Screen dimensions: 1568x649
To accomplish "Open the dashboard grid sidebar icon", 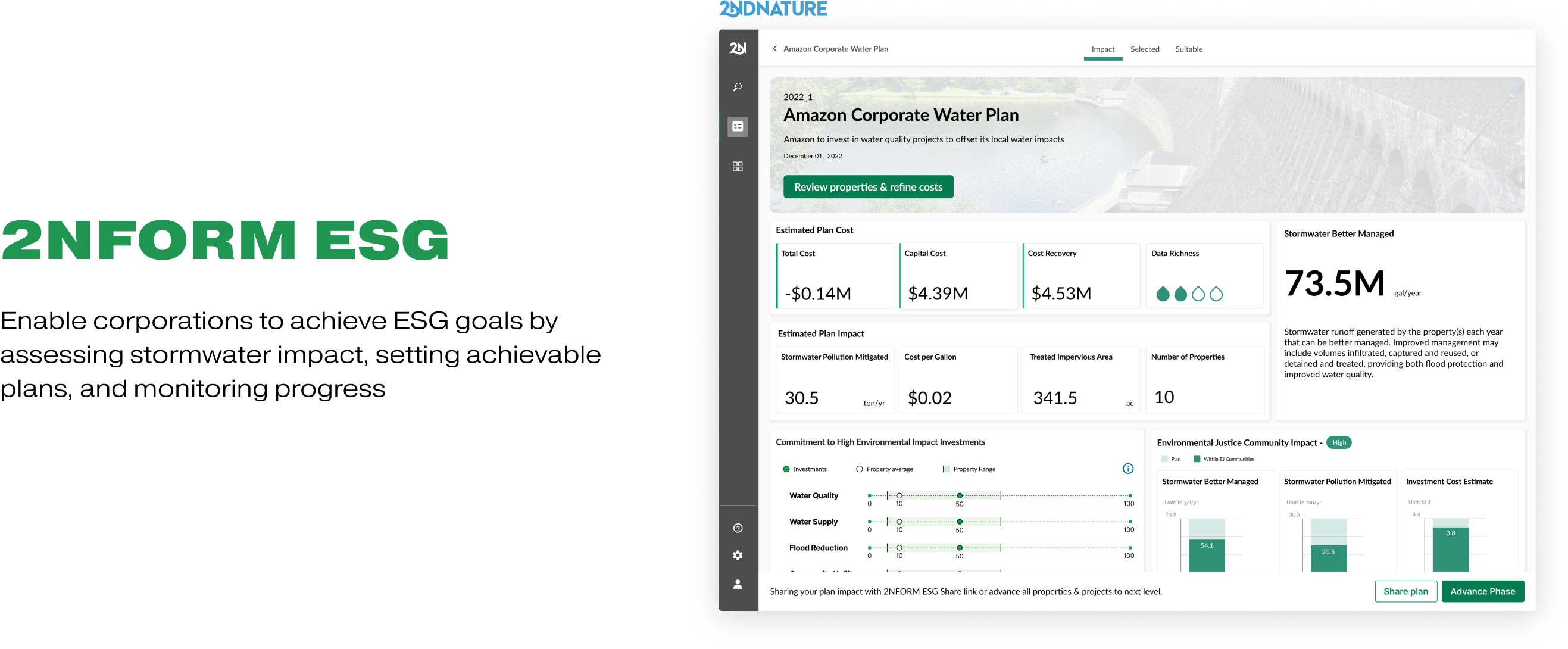I will click(x=737, y=166).
